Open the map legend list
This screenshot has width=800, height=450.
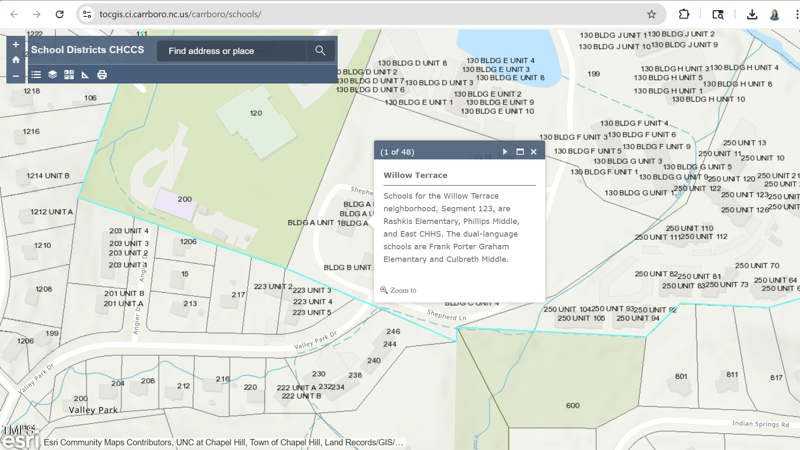(x=36, y=75)
